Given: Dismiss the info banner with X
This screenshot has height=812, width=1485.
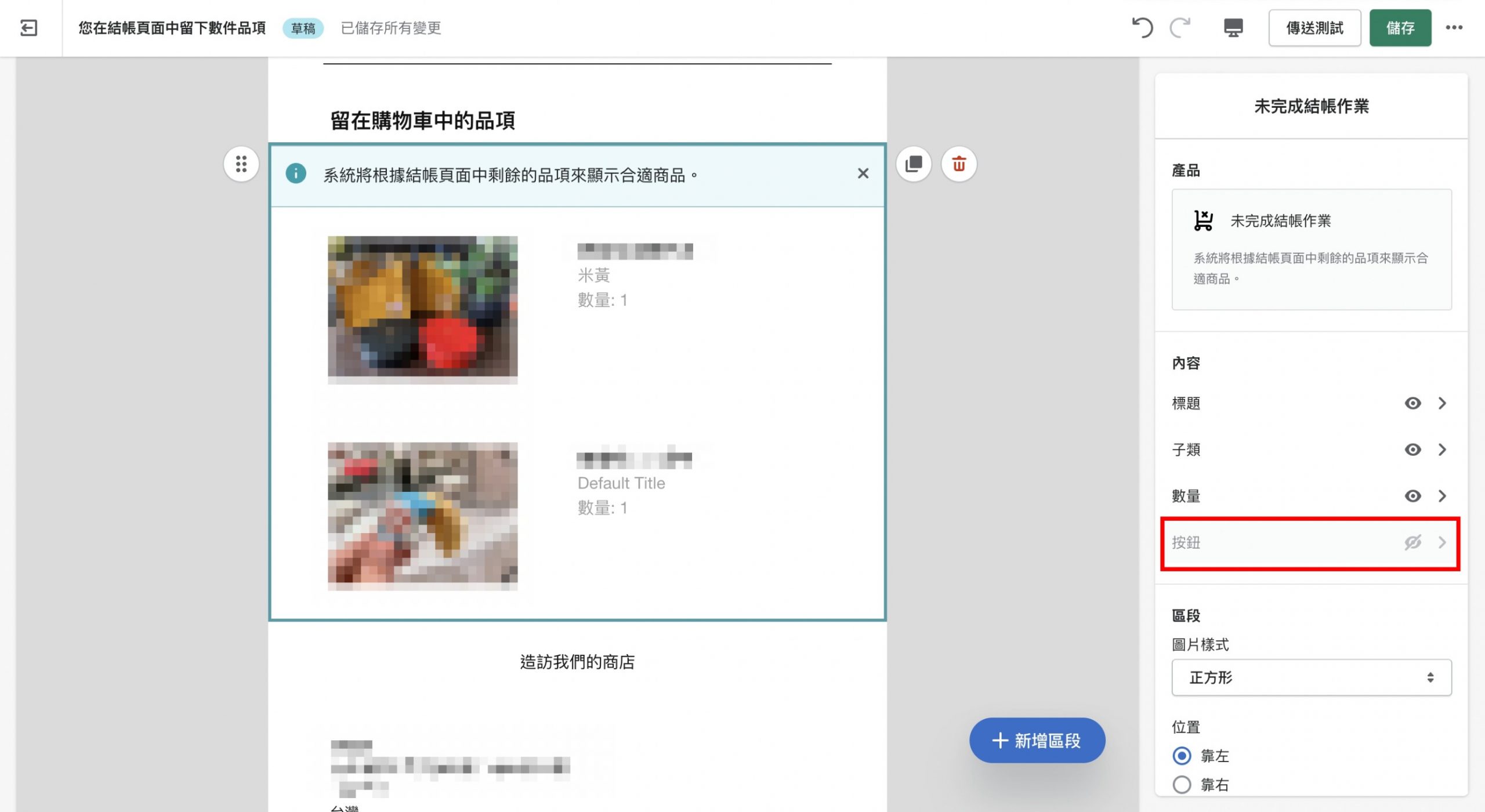Looking at the screenshot, I should coord(863,173).
